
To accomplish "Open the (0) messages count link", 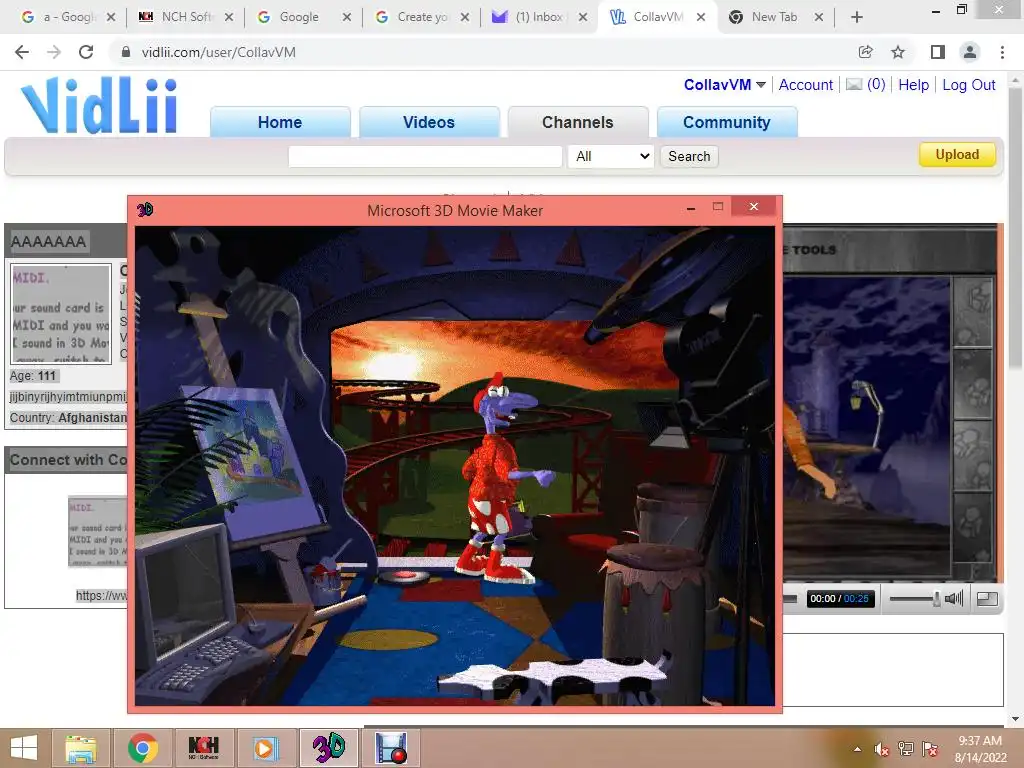I will 876,84.
